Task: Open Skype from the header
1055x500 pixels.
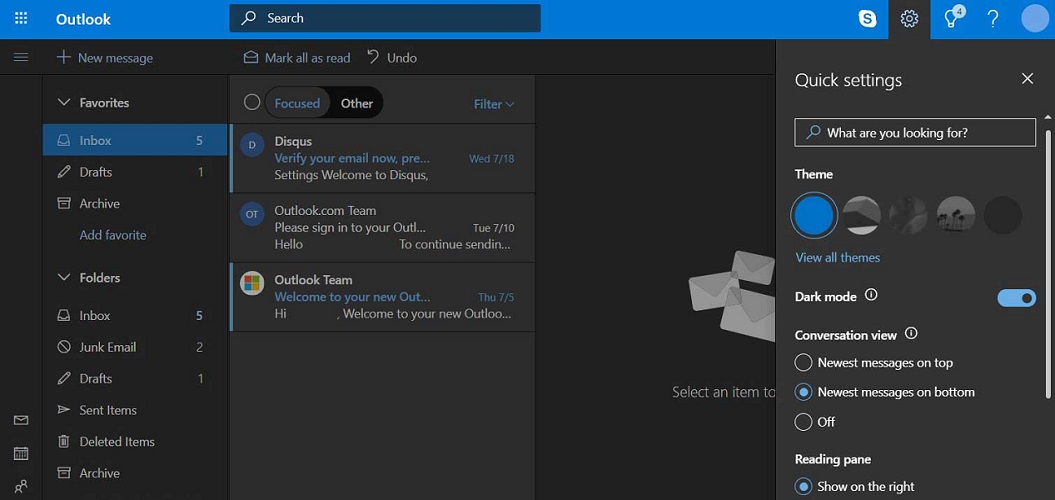Action: click(x=868, y=19)
